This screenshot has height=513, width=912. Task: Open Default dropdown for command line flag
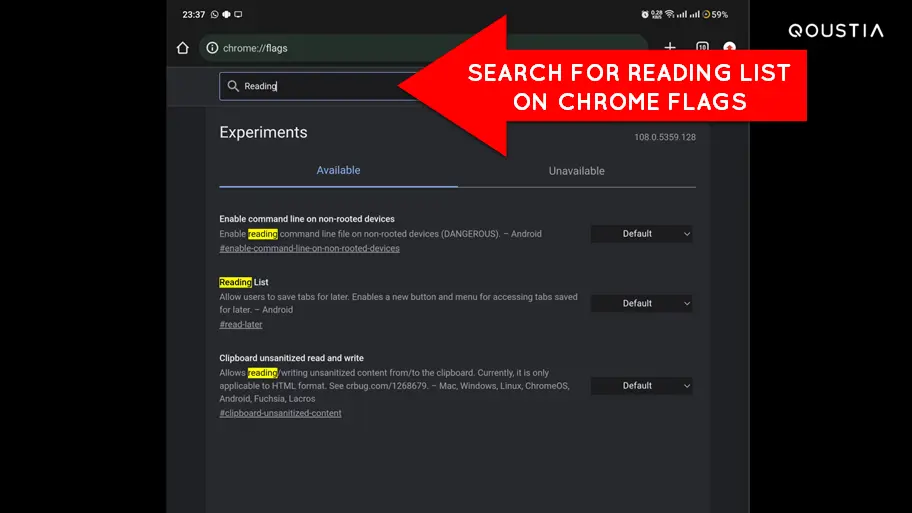pyautogui.click(x=642, y=234)
